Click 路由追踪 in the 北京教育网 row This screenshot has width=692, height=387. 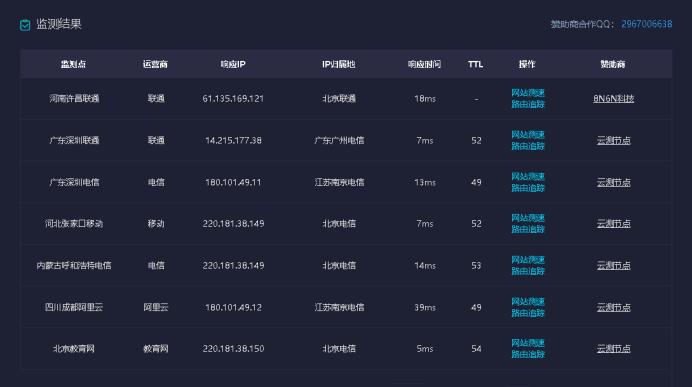click(528, 355)
